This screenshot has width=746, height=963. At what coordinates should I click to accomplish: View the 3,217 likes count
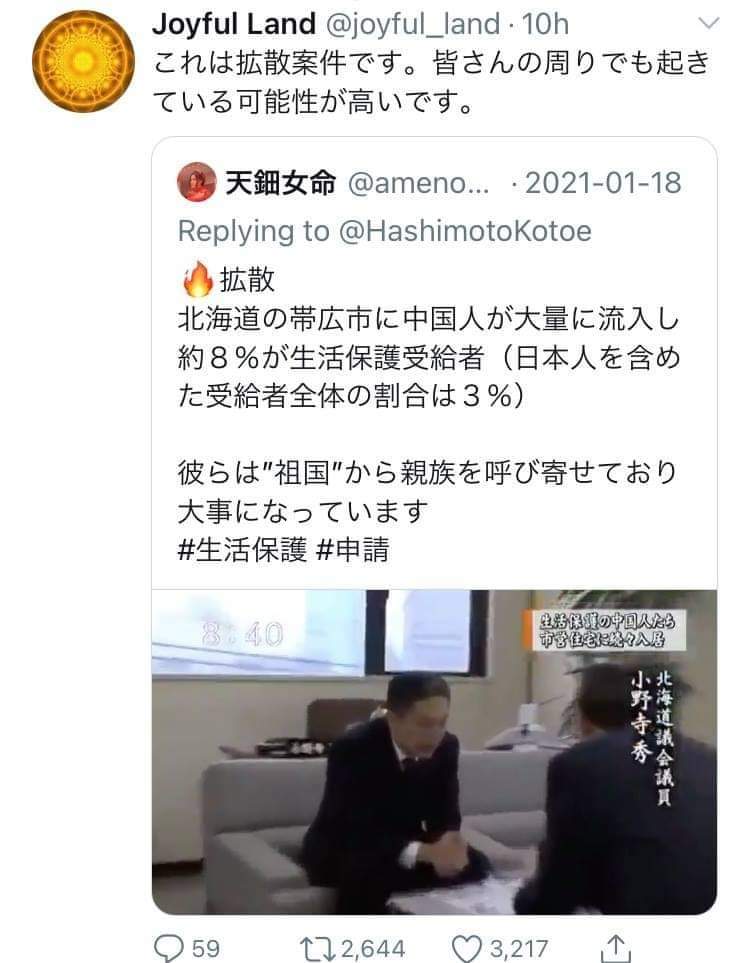coord(519,949)
